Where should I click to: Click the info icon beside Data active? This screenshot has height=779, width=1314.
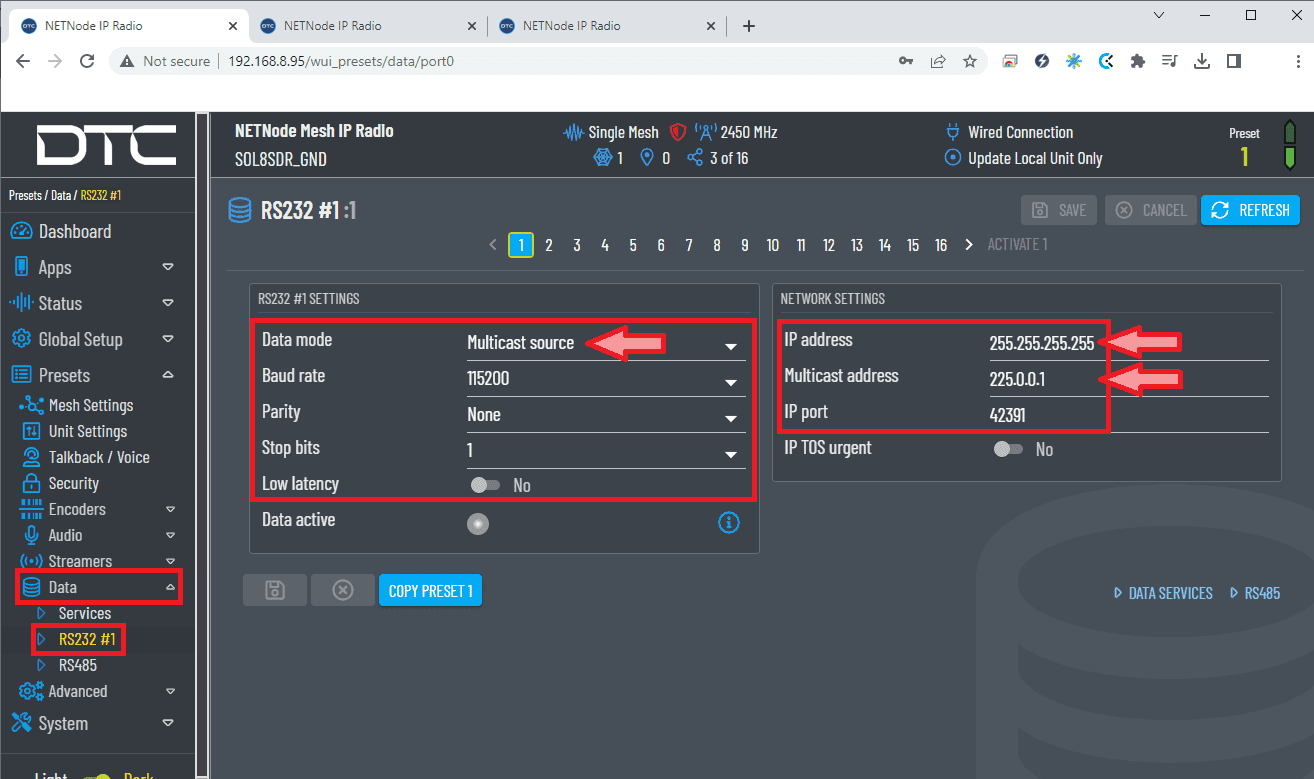coord(729,522)
